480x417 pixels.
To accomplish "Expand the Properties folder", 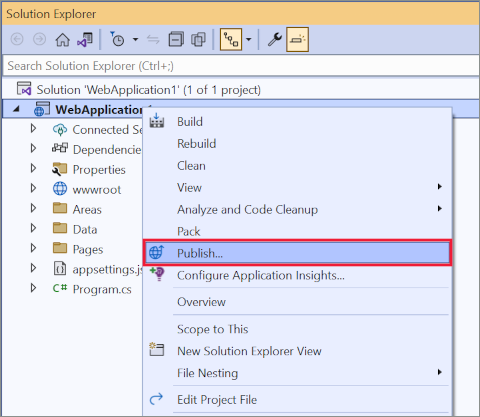I will [x=33, y=169].
